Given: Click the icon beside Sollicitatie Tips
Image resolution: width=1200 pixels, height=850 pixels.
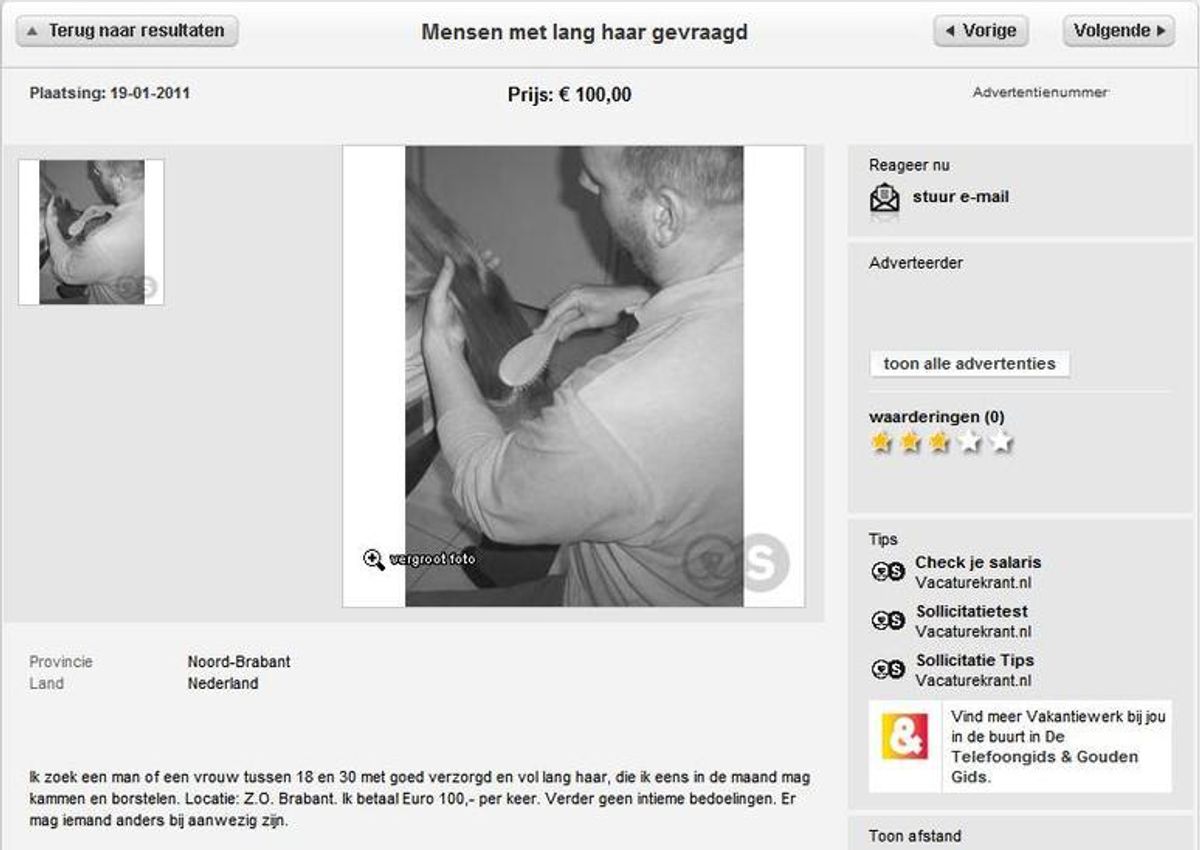Looking at the screenshot, I should click(x=888, y=670).
